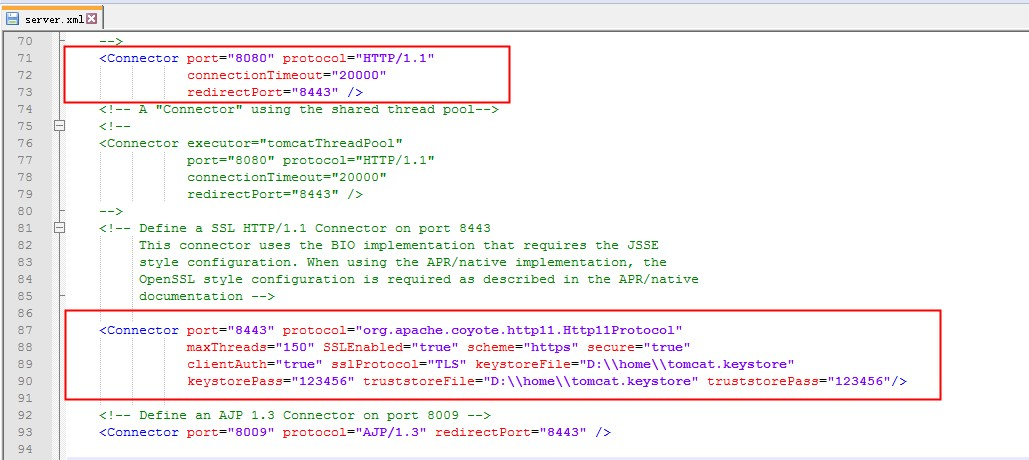Image resolution: width=1029 pixels, height=460 pixels.
Task: Click protocol="HTTP/1.1" on line 71
Action: tap(358, 58)
